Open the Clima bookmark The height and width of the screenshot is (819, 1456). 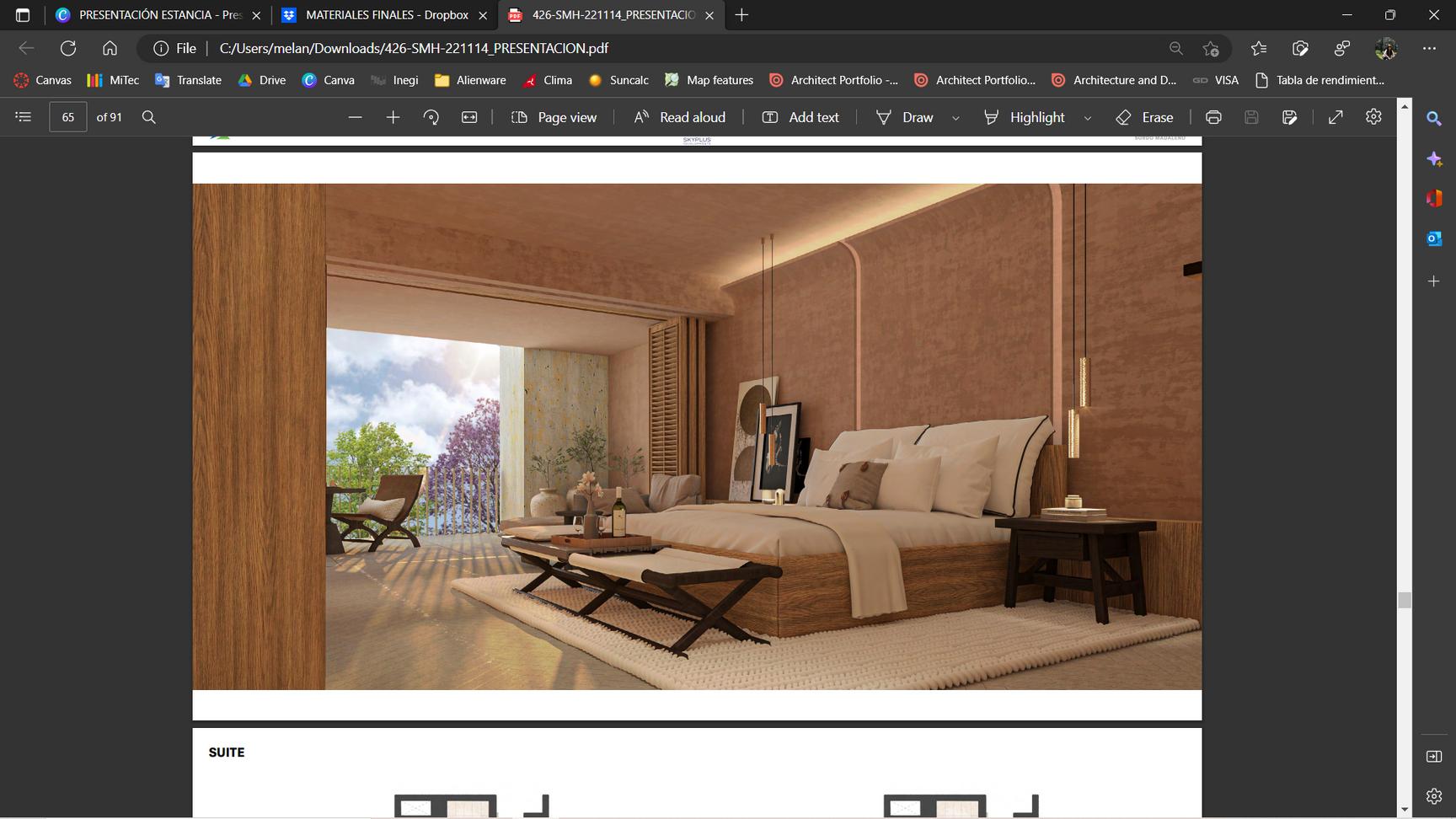[x=547, y=80]
